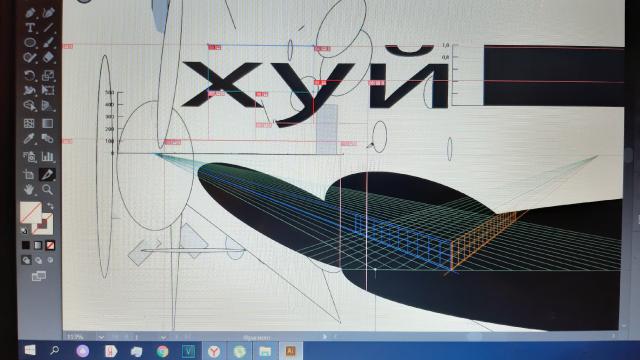Open the zoom level dropdown
This screenshot has width=640, height=360.
pos(101,337)
